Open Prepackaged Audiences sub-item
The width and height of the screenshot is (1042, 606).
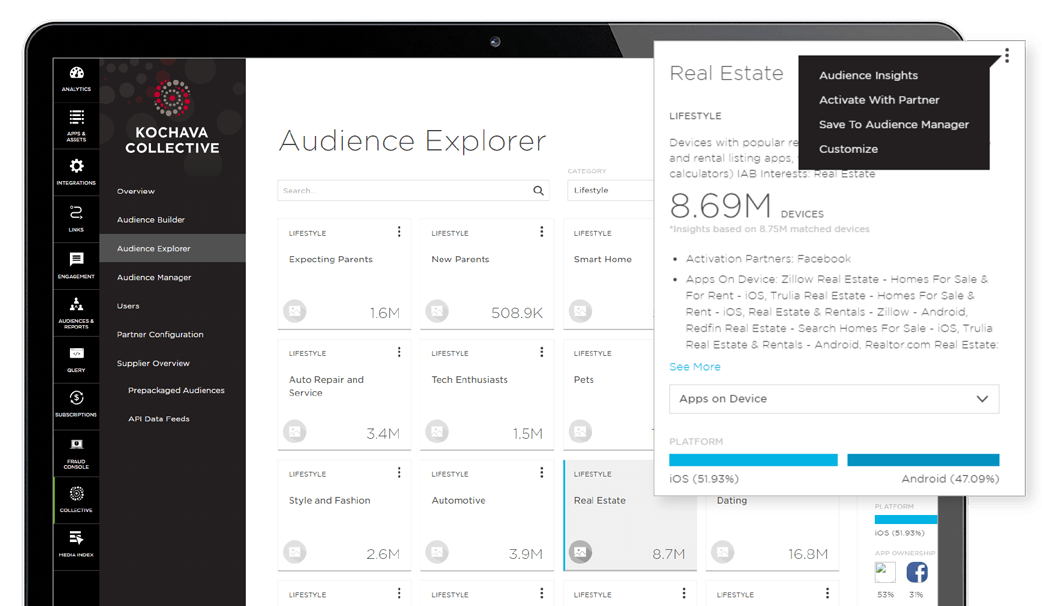tap(176, 391)
